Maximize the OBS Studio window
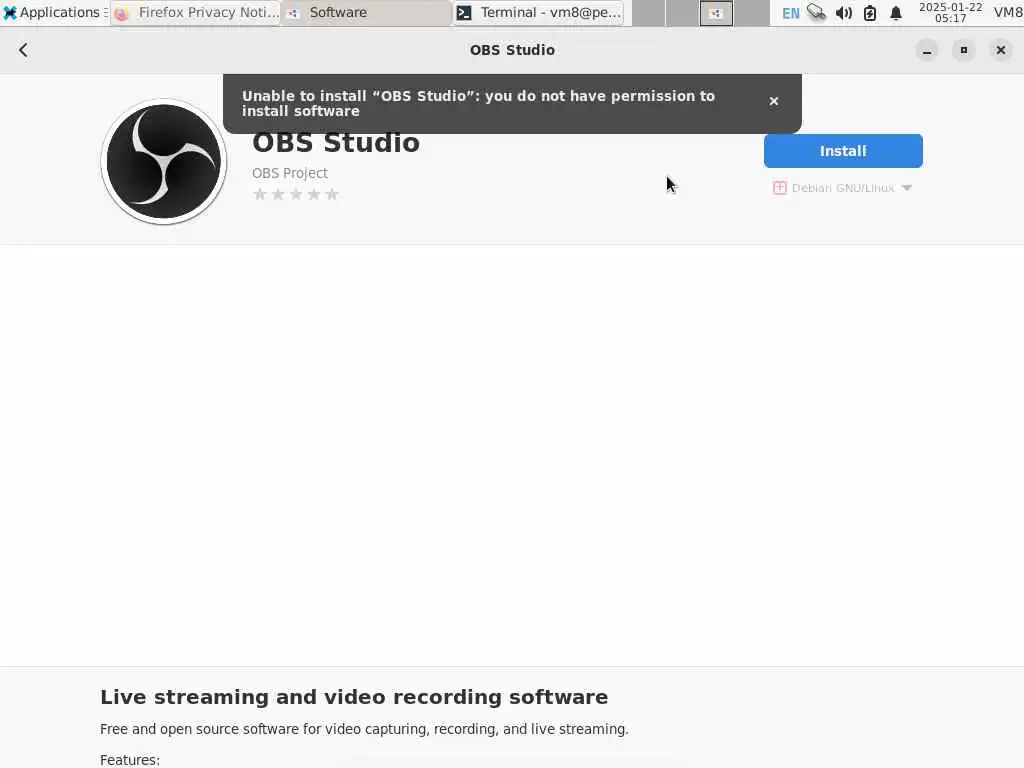Screen dimensions: 1024x768 963,50
